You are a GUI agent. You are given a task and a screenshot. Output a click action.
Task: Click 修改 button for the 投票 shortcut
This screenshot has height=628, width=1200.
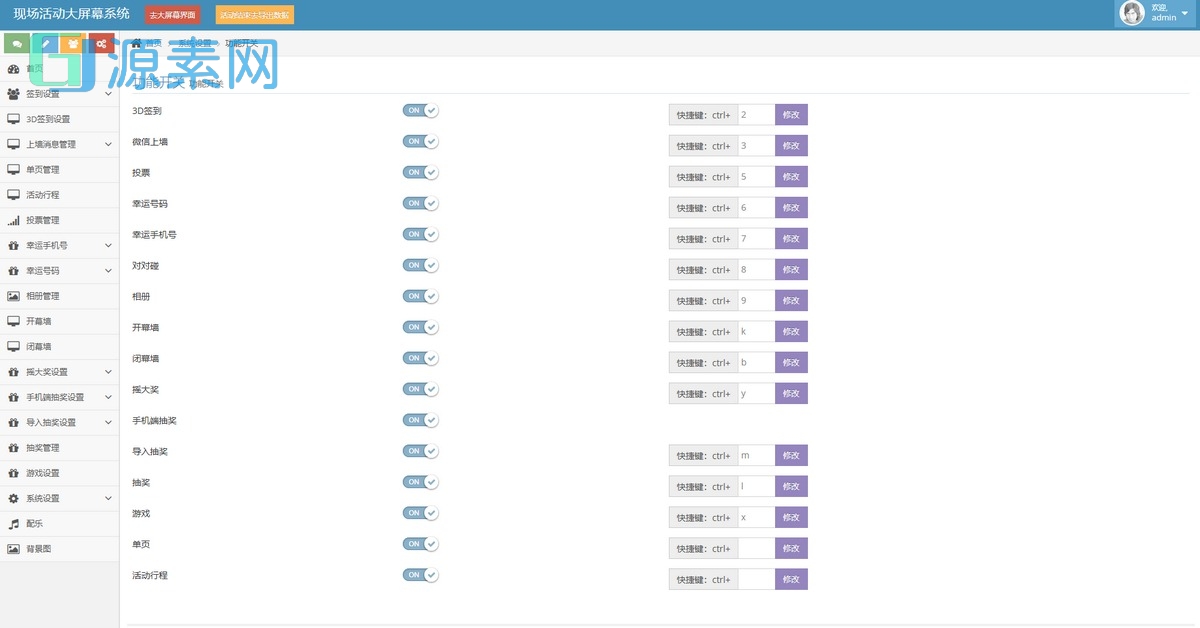coord(791,177)
